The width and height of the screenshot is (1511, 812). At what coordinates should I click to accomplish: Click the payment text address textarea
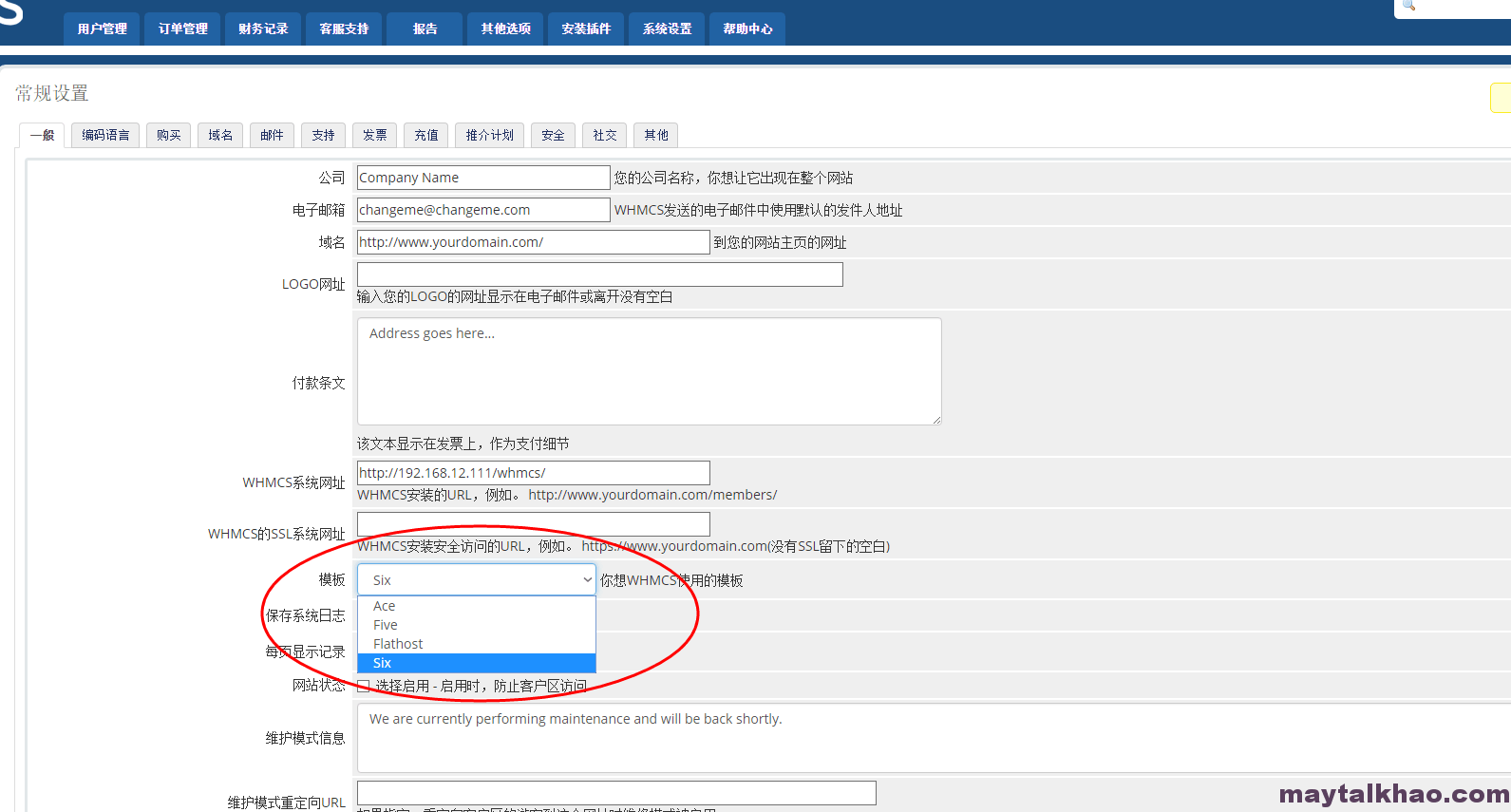[650, 371]
